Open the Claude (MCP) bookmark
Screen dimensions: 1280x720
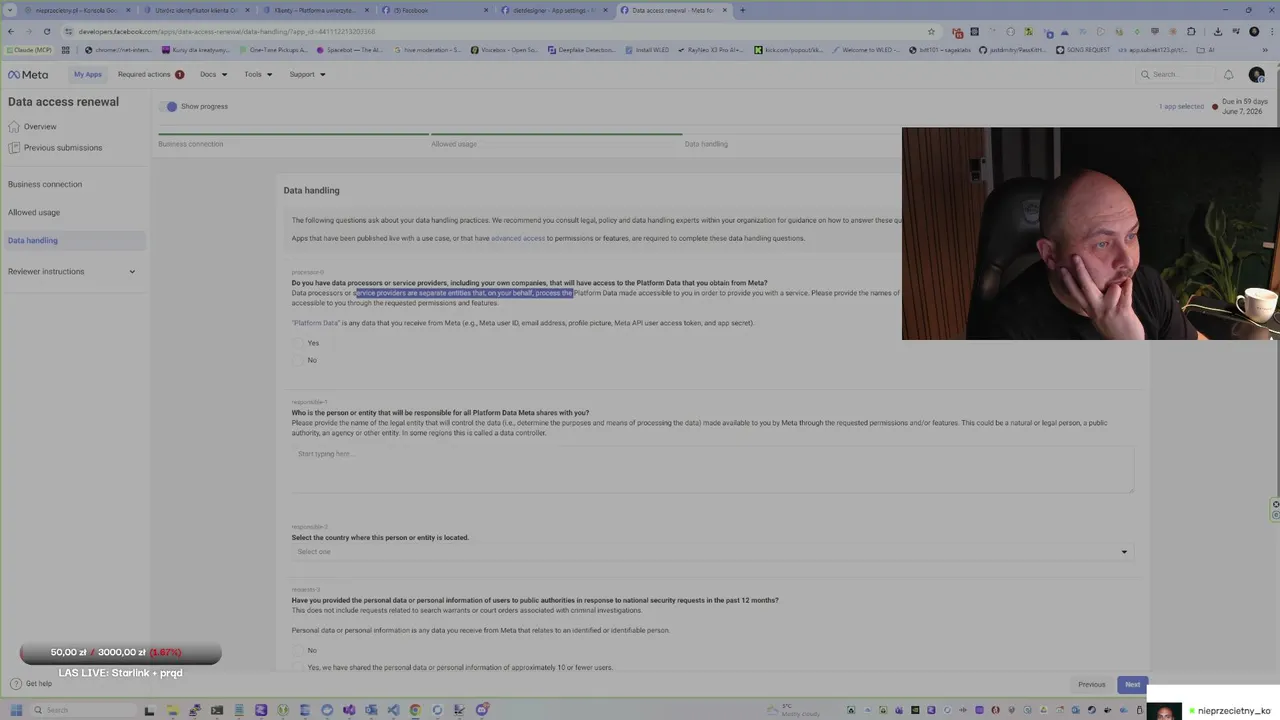28,50
